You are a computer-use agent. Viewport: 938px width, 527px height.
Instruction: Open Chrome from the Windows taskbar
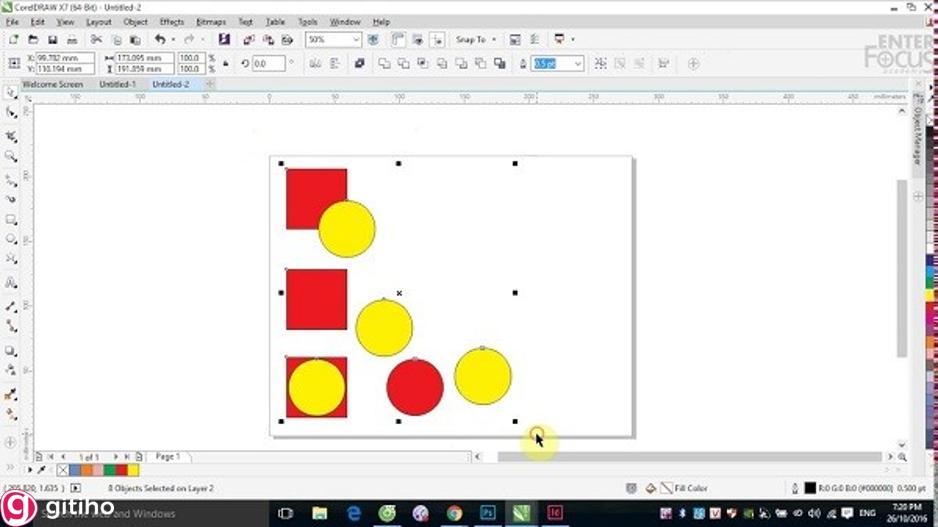pos(454,513)
